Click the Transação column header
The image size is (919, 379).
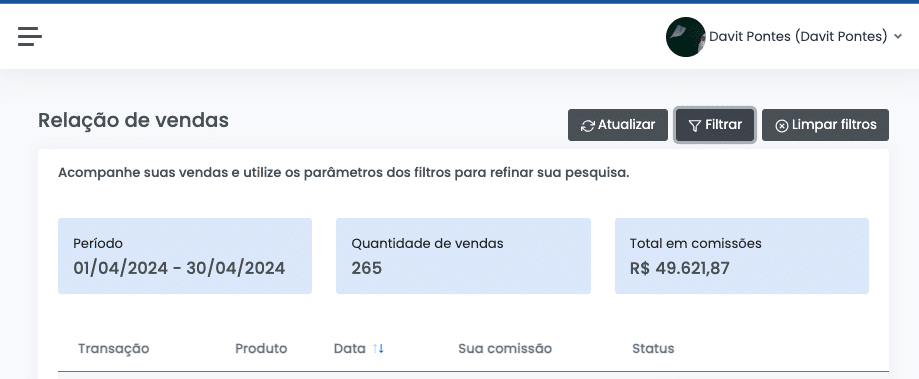coord(114,349)
